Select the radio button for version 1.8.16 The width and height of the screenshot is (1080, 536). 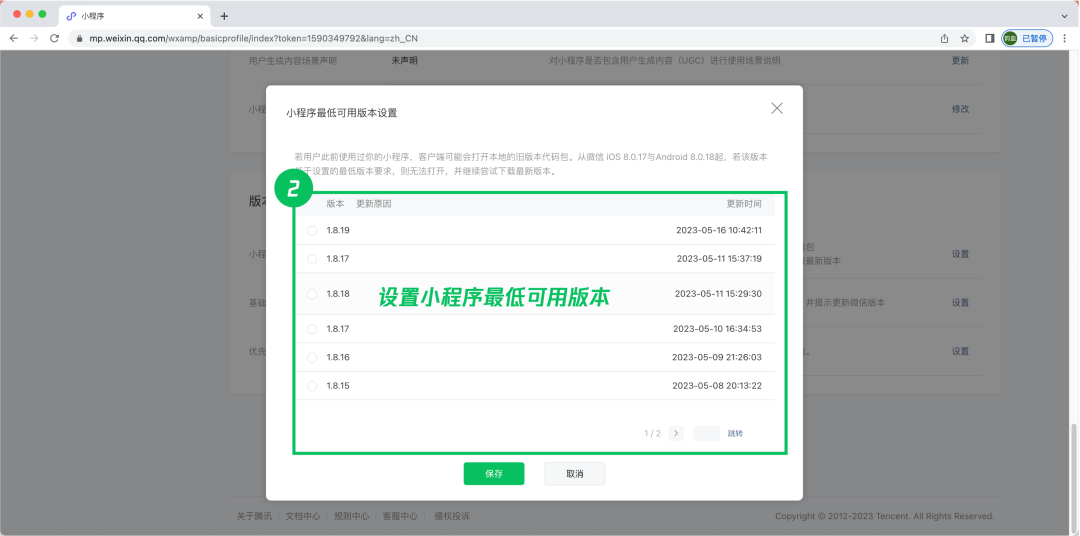312,358
